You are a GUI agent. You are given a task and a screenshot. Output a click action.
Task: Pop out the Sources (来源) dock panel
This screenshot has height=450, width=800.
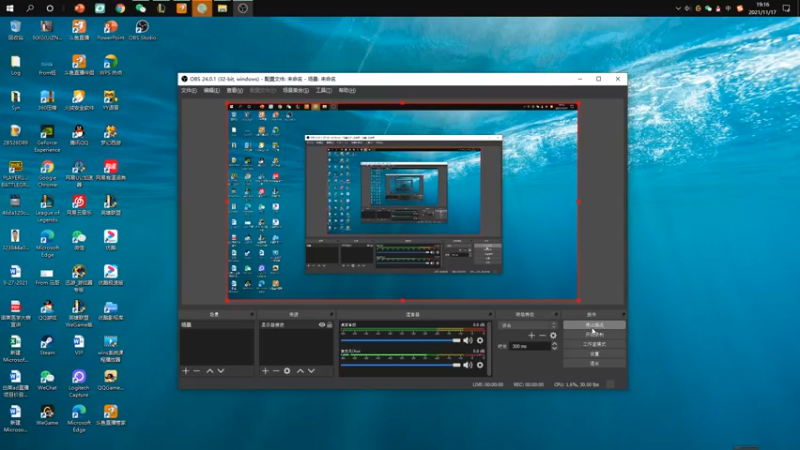331,314
